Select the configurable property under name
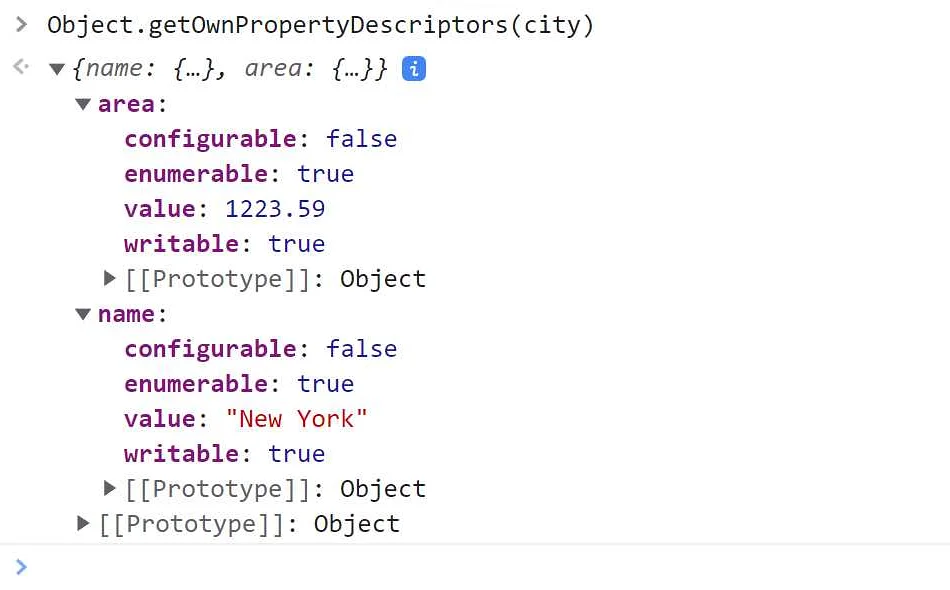 210,349
